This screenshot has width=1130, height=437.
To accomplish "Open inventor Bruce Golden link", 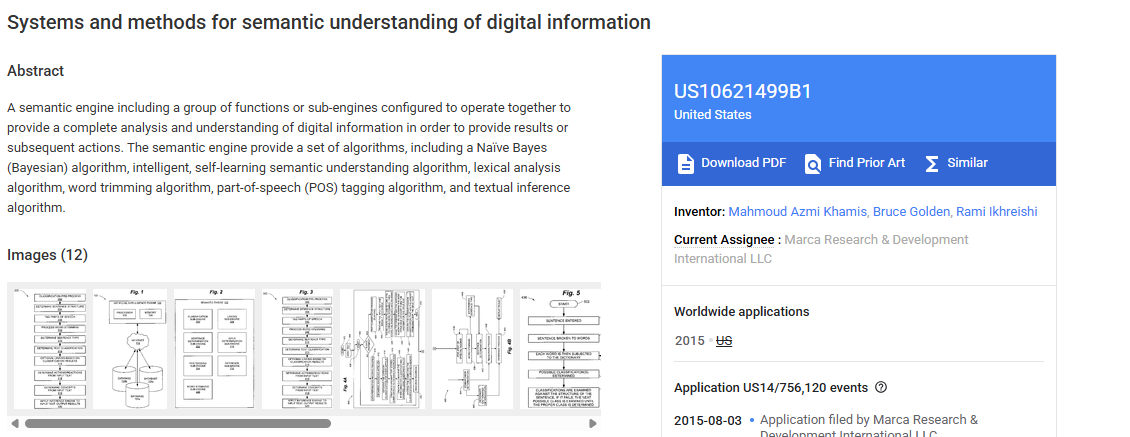I will (911, 212).
